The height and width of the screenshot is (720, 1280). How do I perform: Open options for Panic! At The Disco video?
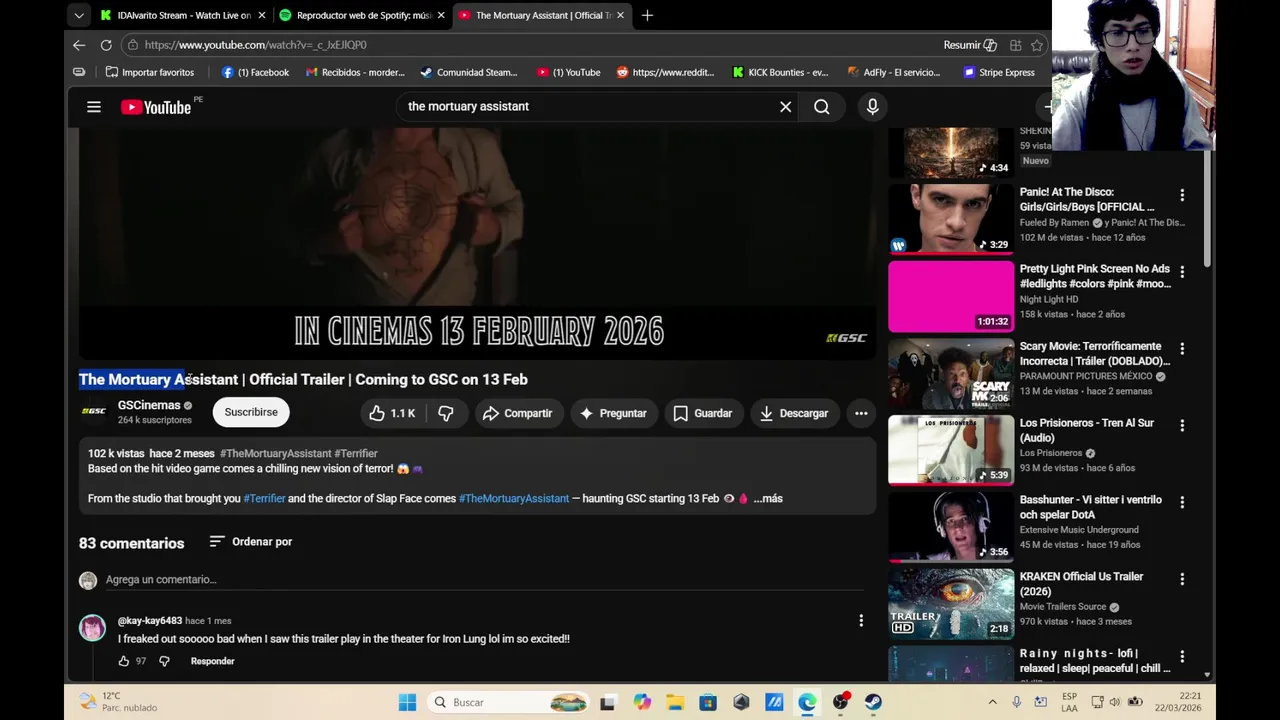1182,195
